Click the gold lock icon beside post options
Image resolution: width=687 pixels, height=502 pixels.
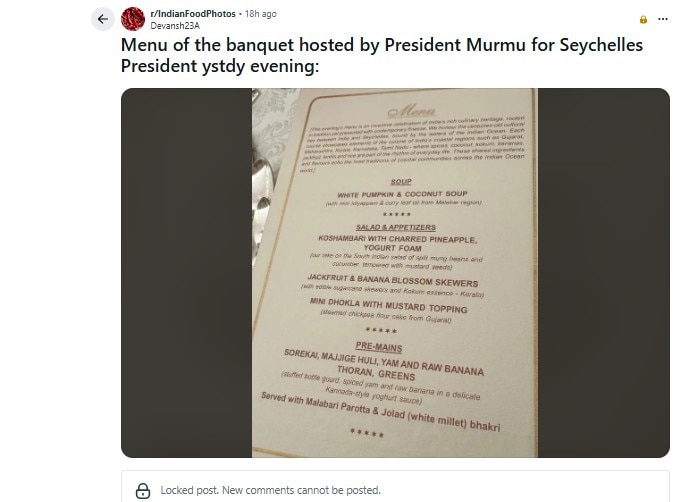tap(642, 19)
